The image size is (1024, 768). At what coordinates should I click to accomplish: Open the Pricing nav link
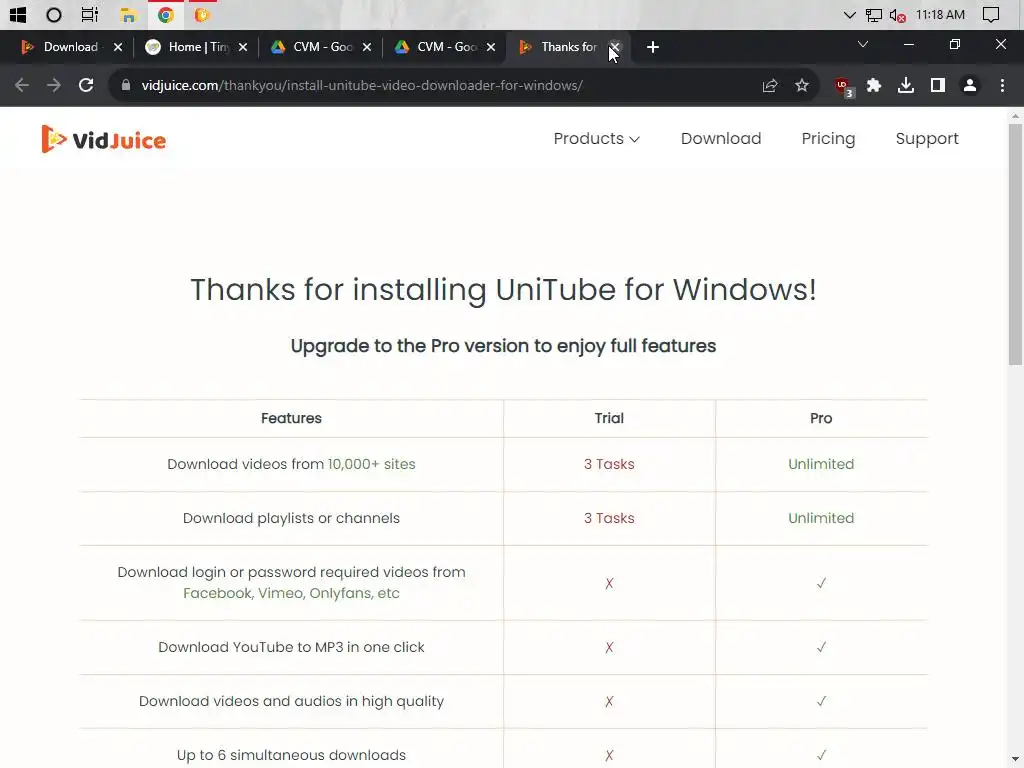pyautogui.click(x=828, y=138)
